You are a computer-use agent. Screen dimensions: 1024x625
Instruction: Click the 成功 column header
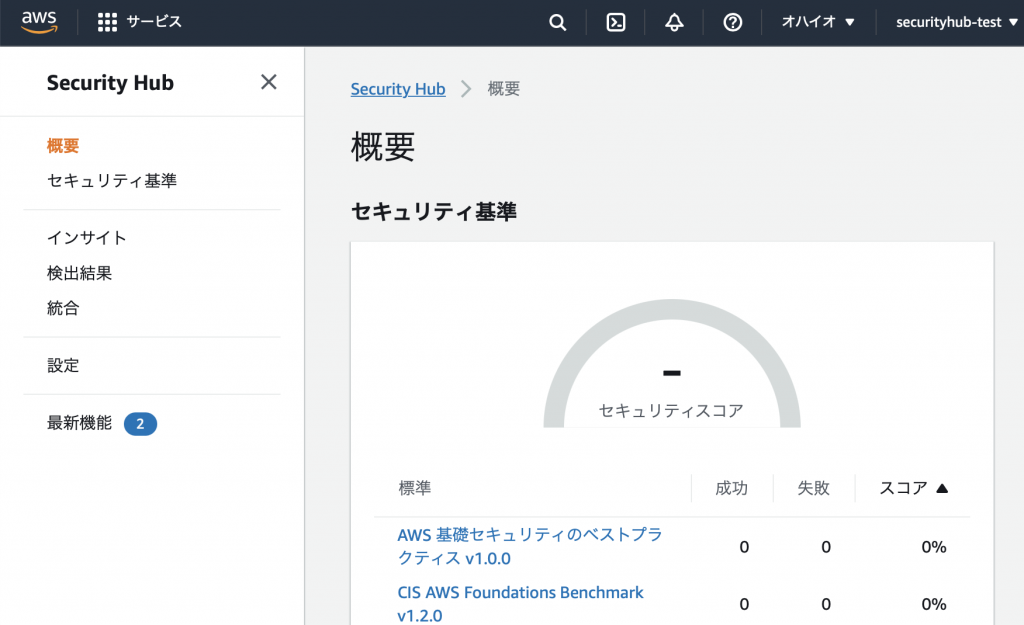click(731, 488)
